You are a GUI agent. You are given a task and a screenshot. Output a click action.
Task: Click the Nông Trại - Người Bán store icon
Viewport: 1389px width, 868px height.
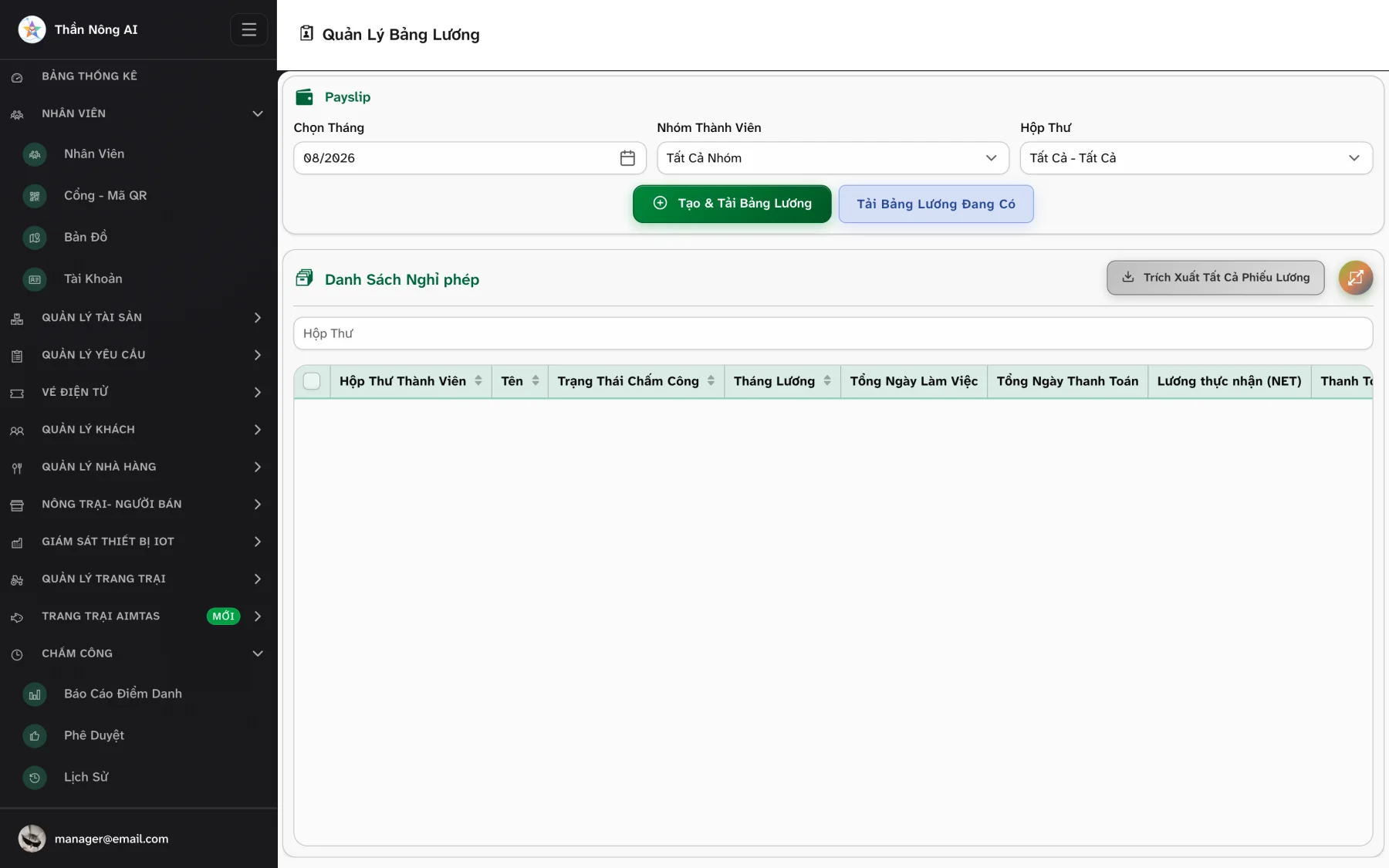pyautogui.click(x=17, y=505)
